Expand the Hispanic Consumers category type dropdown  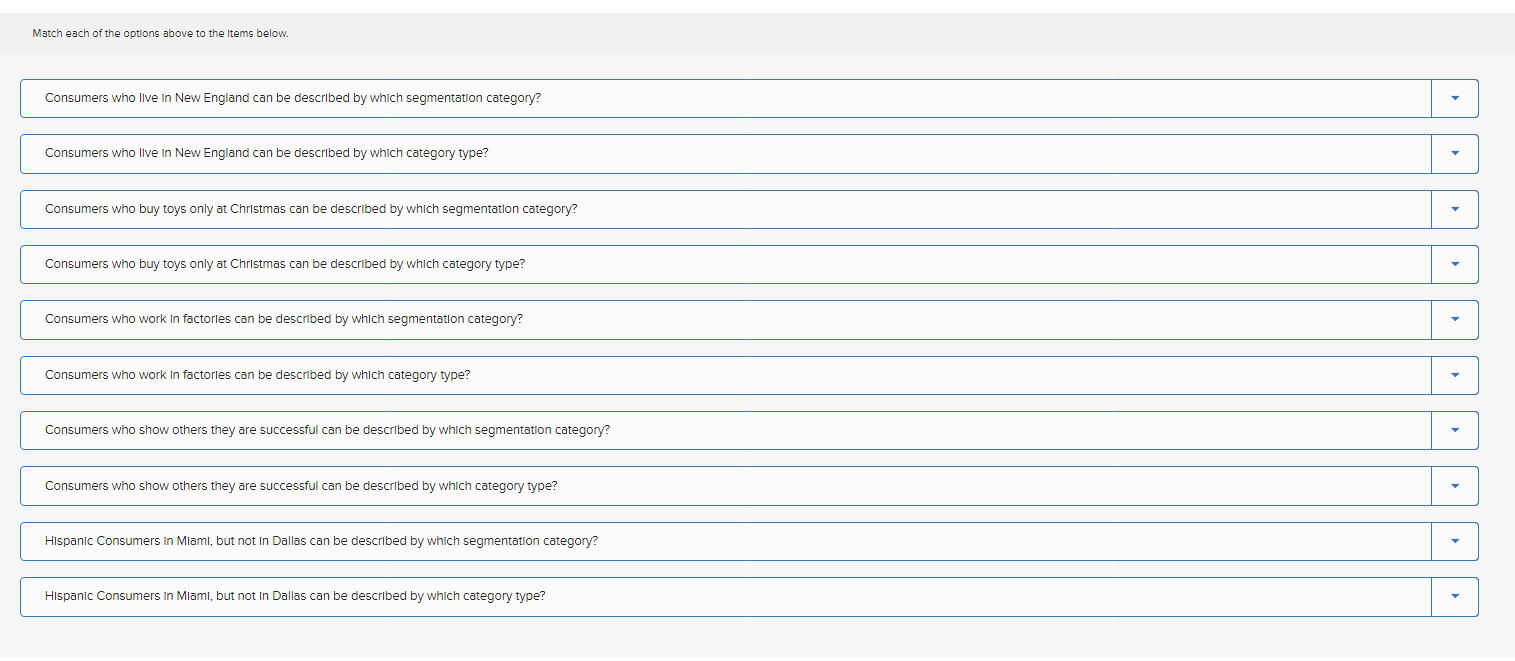coord(1454,596)
